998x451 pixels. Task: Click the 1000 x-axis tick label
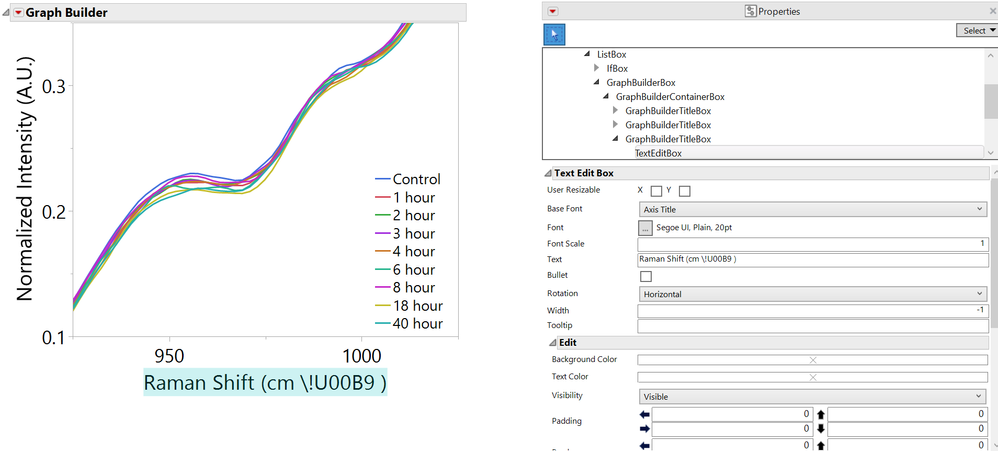point(362,354)
